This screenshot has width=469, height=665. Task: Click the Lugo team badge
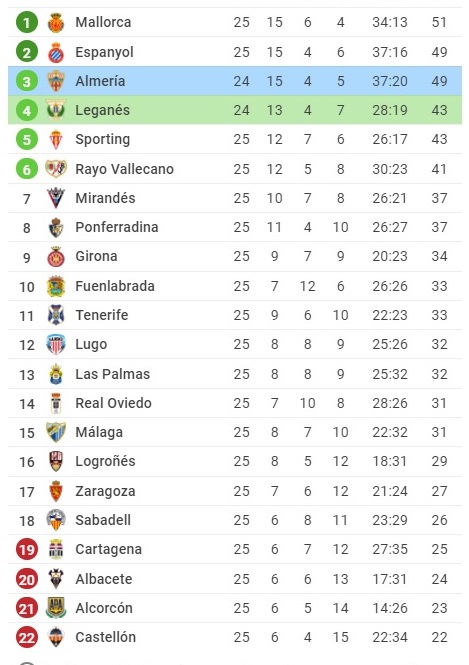point(56,344)
